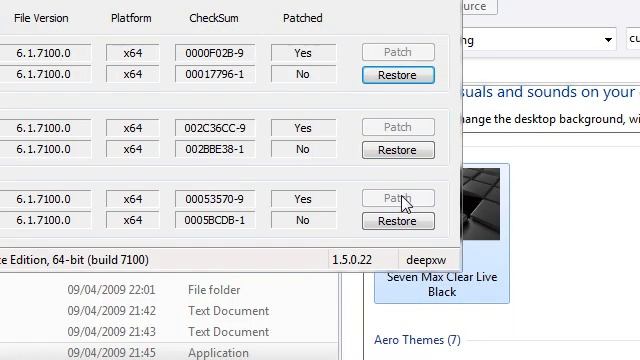The width and height of the screenshot is (640, 360).
Task: Click the x64 platform field beside 0005BCDB-1
Action: tap(133, 220)
